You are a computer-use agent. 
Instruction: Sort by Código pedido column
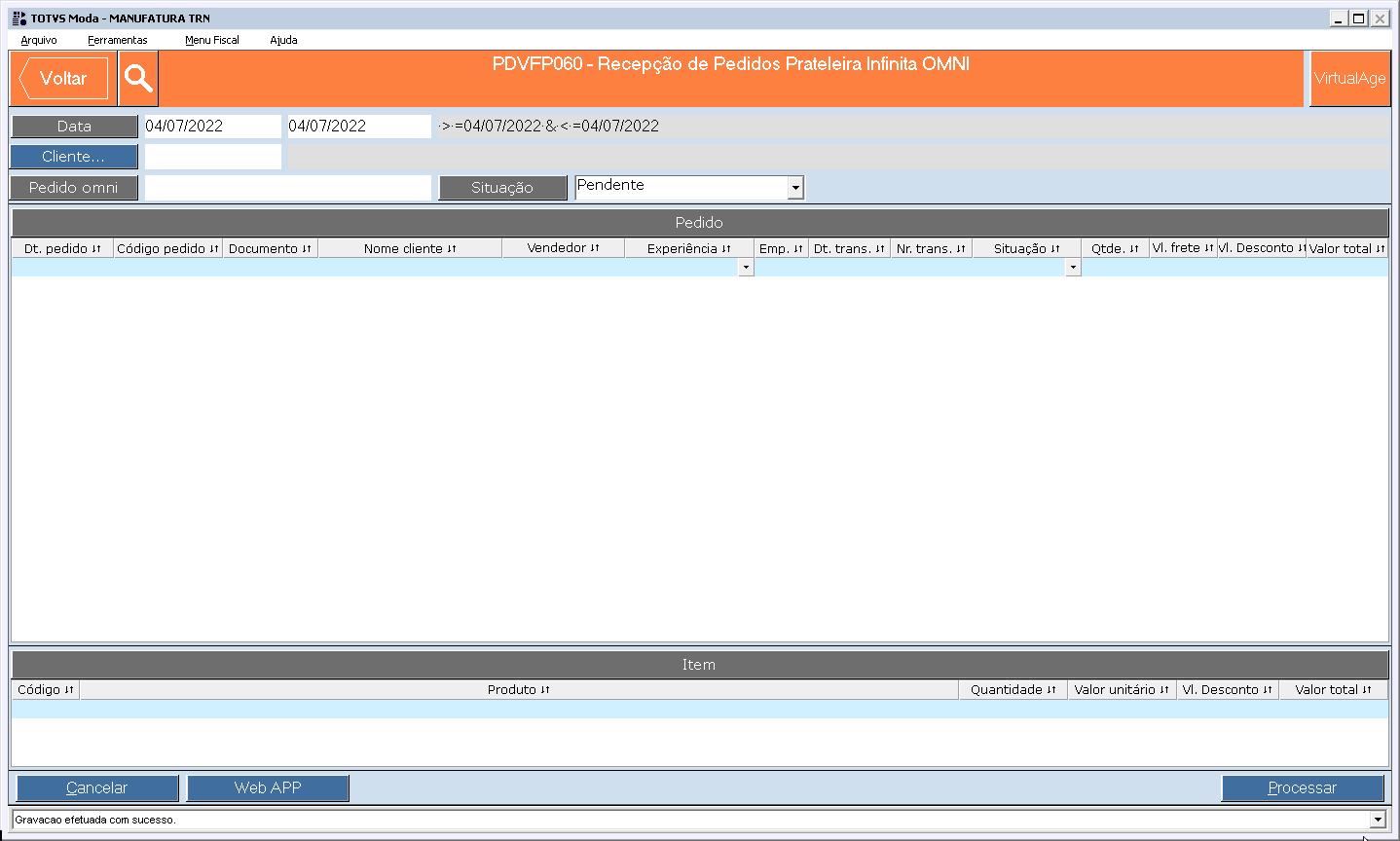[168, 249]
